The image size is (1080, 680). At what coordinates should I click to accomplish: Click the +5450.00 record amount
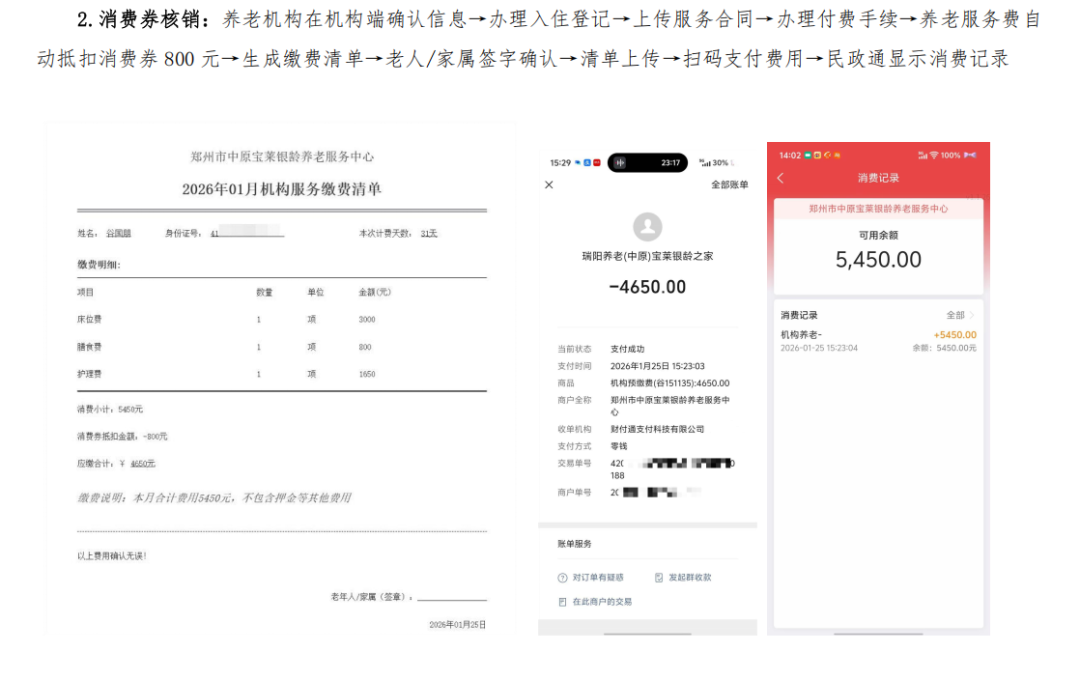click(955, 335)
